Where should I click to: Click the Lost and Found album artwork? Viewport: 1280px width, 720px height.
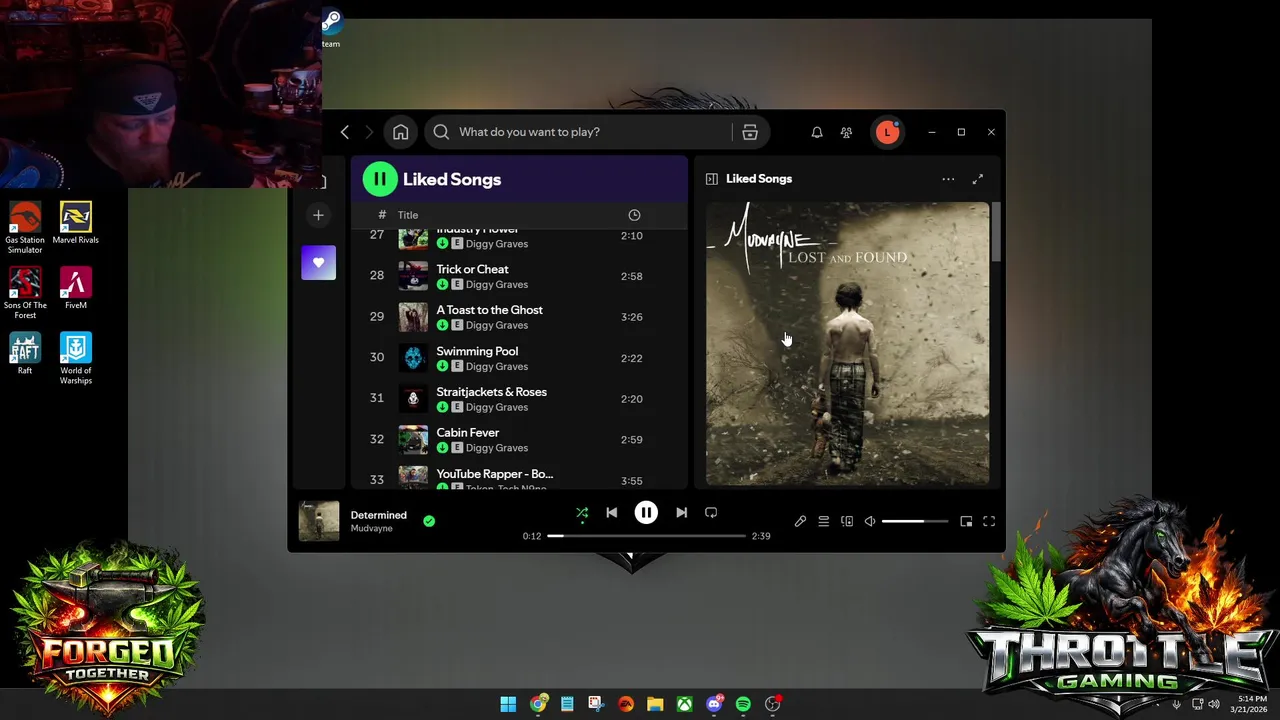click(848, 344)
